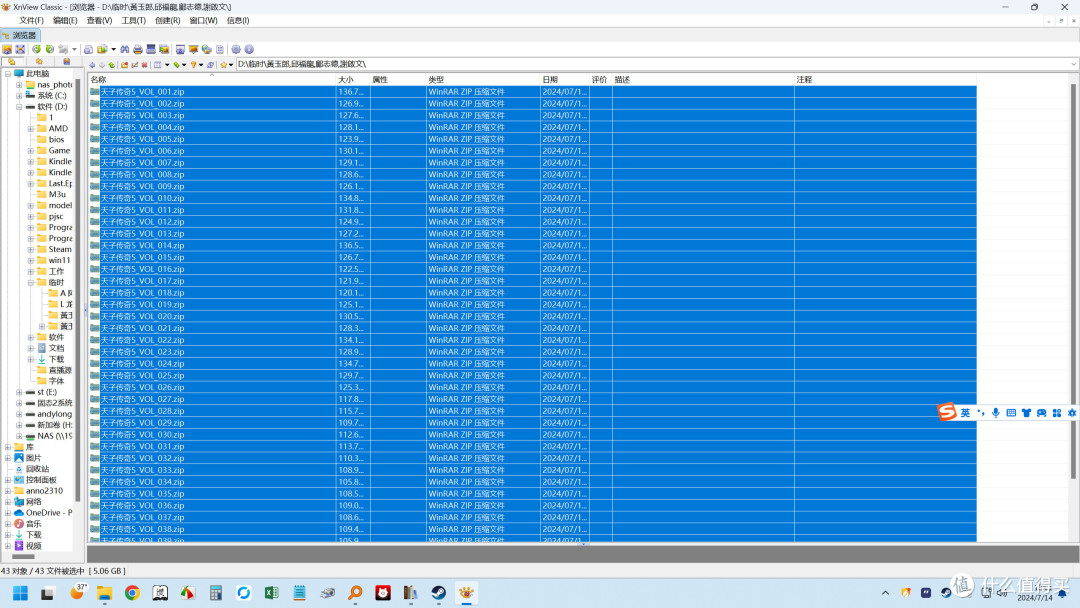The height and width of the screenshot is (608, 1080).
Task: Toggle Sogou 英 language mode
Action: pyautogui.click(x=965, y=412)
